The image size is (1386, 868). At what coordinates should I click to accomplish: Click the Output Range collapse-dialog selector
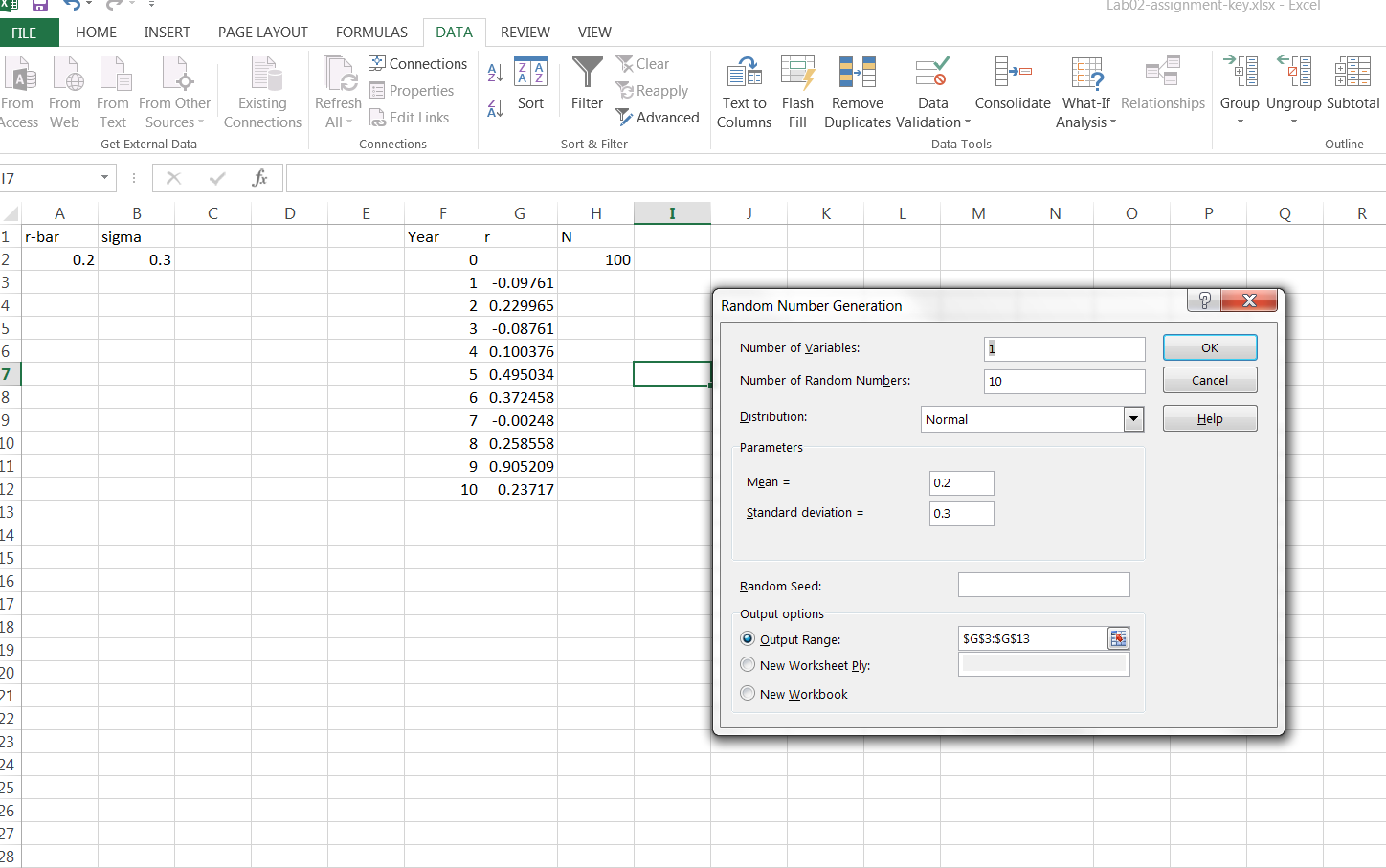pos(1118,638)
